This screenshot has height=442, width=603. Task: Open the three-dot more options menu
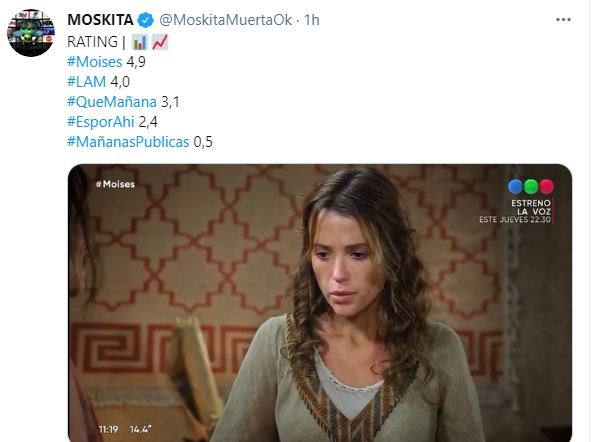(563, 20)
